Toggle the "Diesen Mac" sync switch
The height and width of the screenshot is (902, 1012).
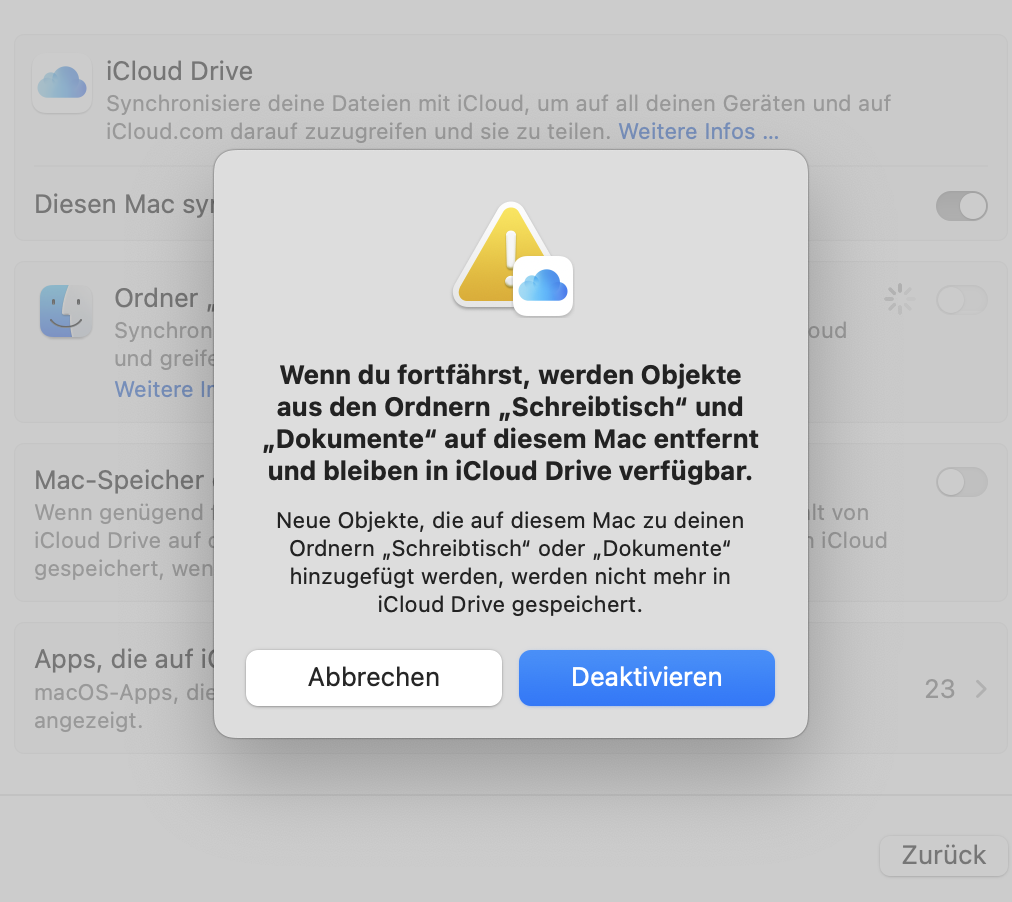[961, 206]
